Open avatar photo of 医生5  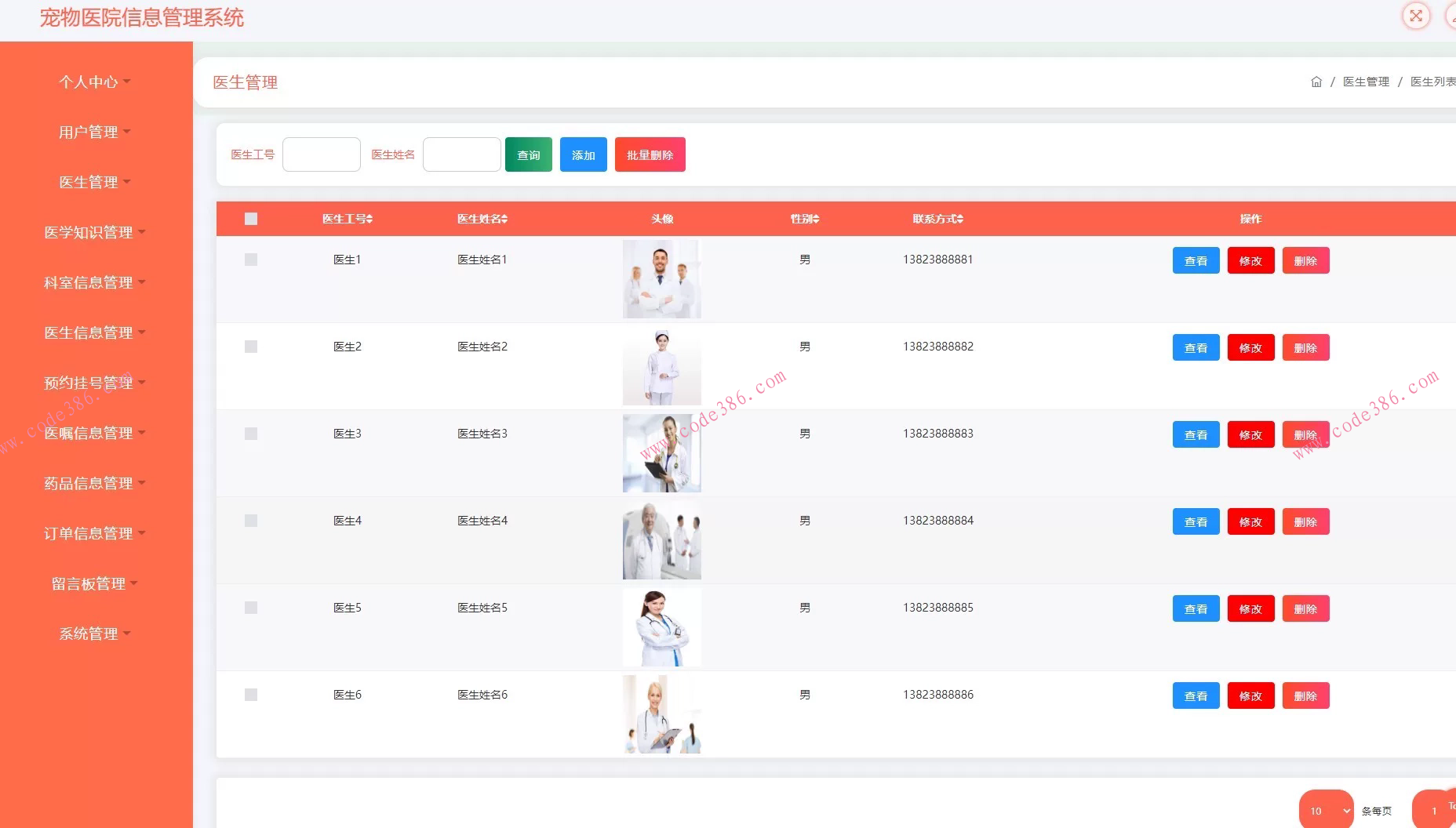(x=661, y=627)
